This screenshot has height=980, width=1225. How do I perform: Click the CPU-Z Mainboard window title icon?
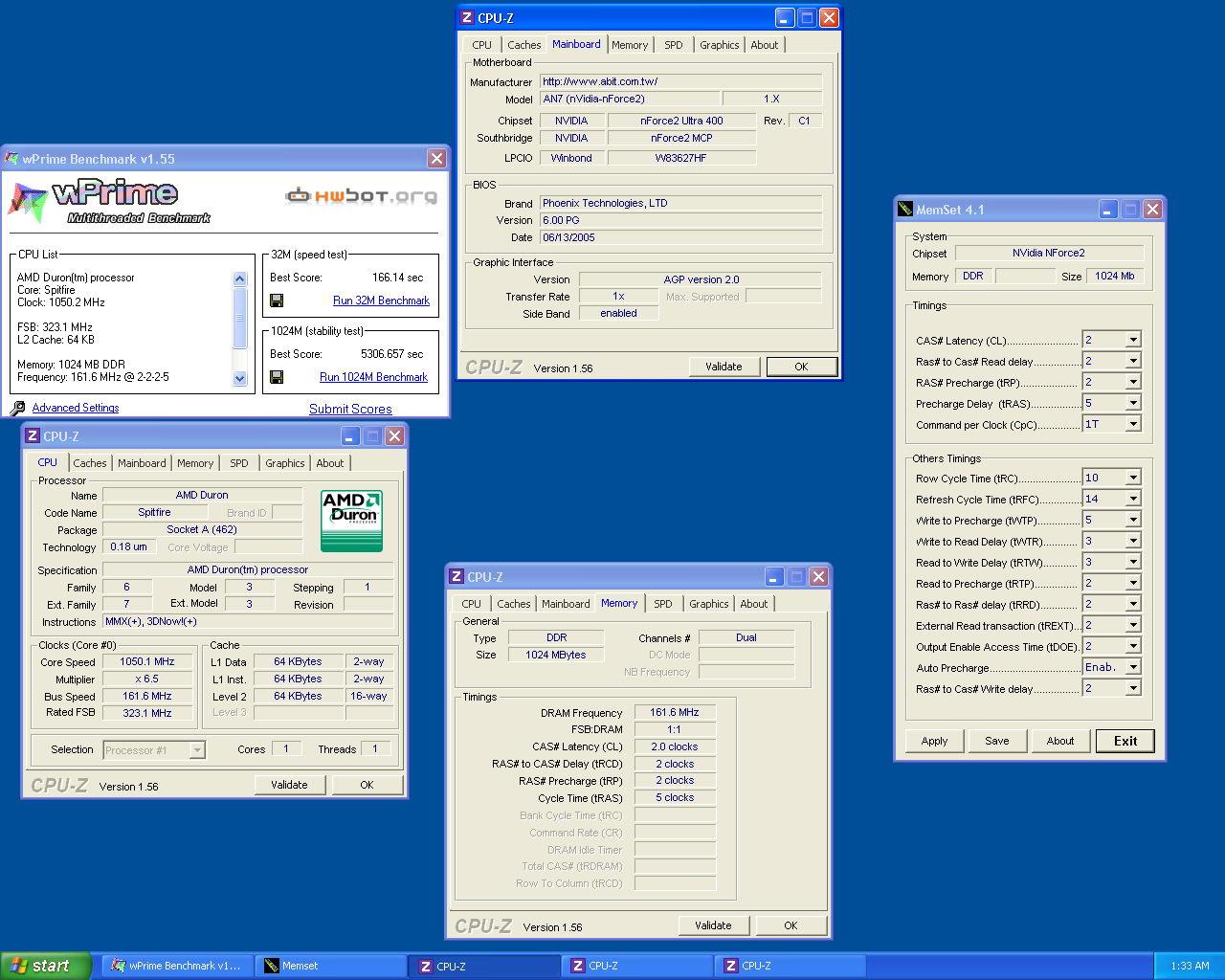[x=467, y=17]
